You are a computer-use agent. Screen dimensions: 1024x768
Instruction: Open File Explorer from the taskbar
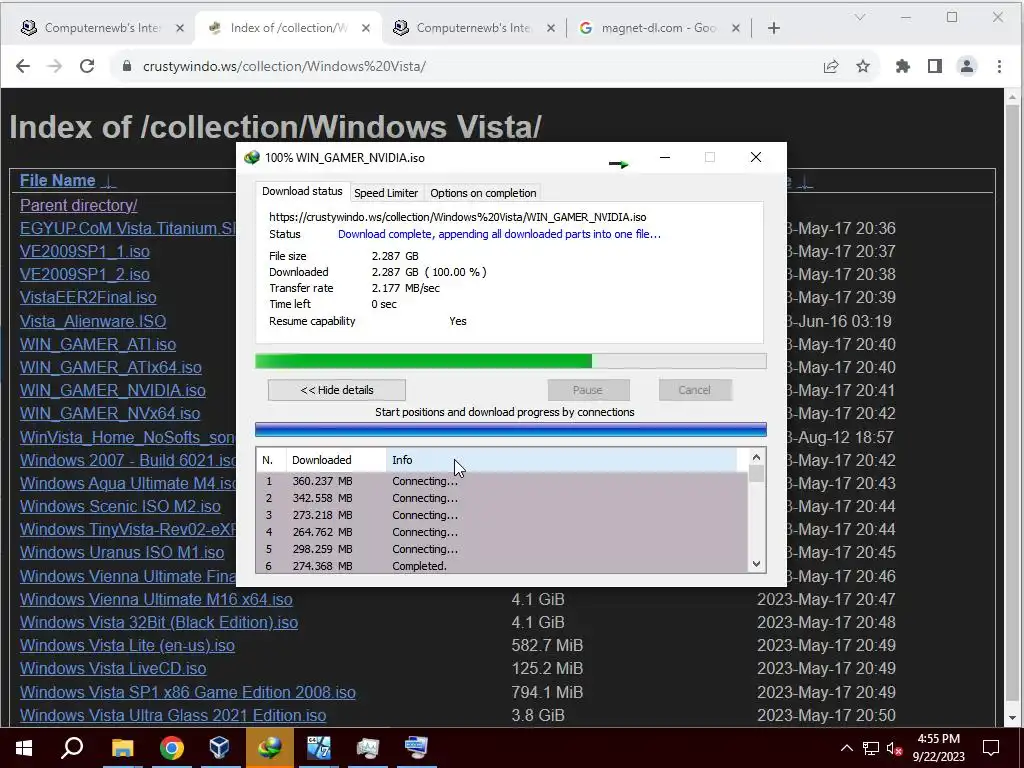(122, 748)
